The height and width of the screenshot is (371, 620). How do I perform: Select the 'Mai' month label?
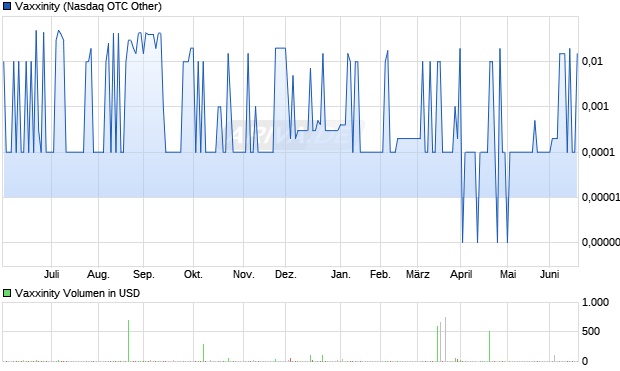pos(508,274)
